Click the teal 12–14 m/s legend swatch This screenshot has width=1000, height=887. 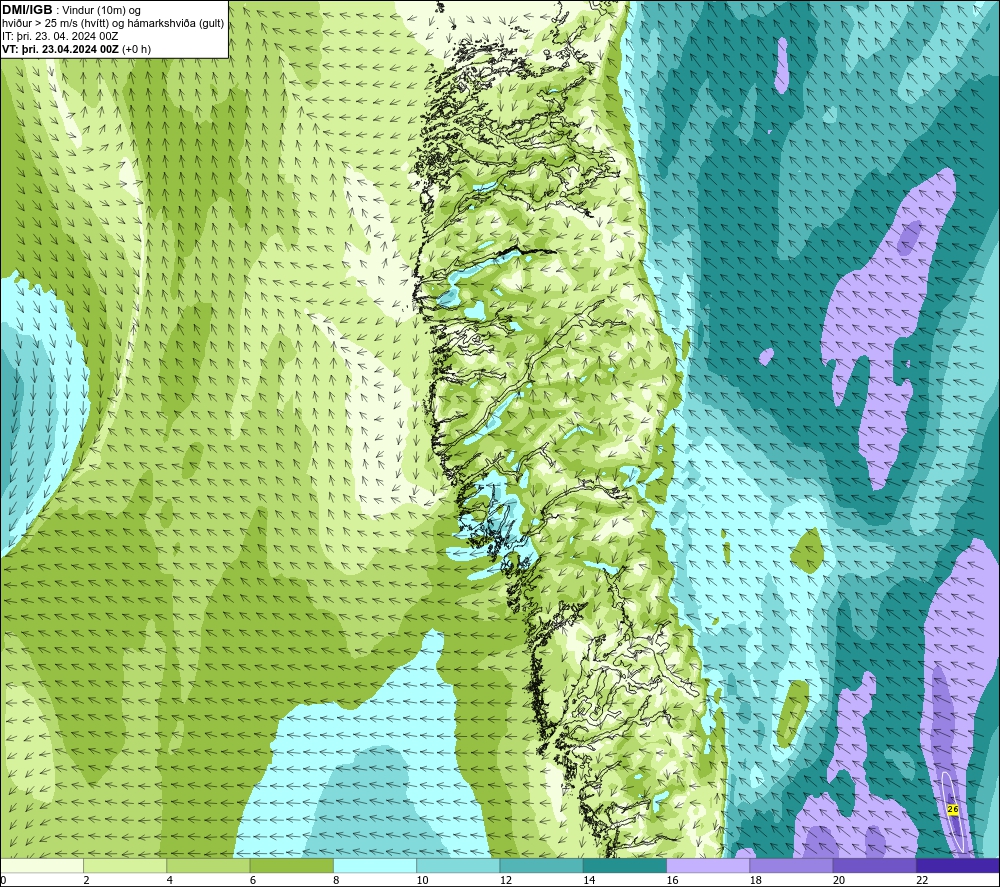(541, 865)
